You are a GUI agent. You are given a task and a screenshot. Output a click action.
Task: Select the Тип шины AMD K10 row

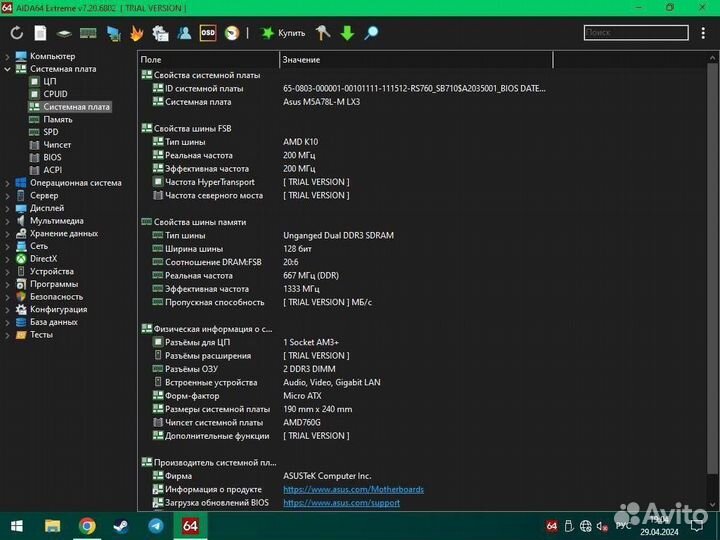coord(235,142)
